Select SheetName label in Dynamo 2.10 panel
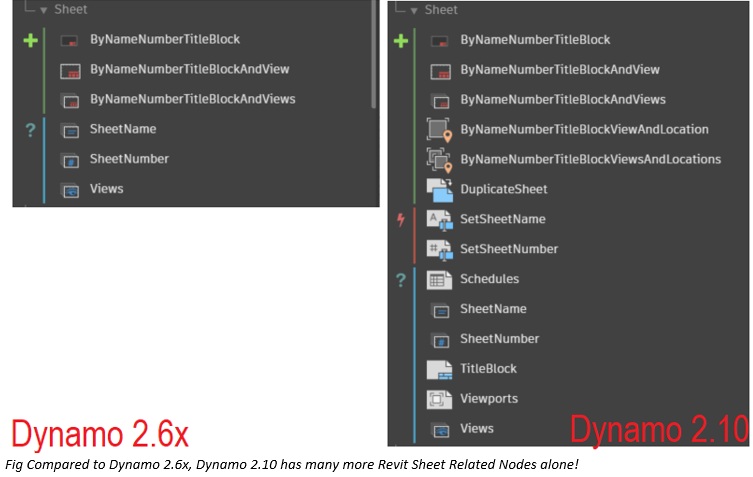This screenshot has width=753, height=477. click(493, 308)
